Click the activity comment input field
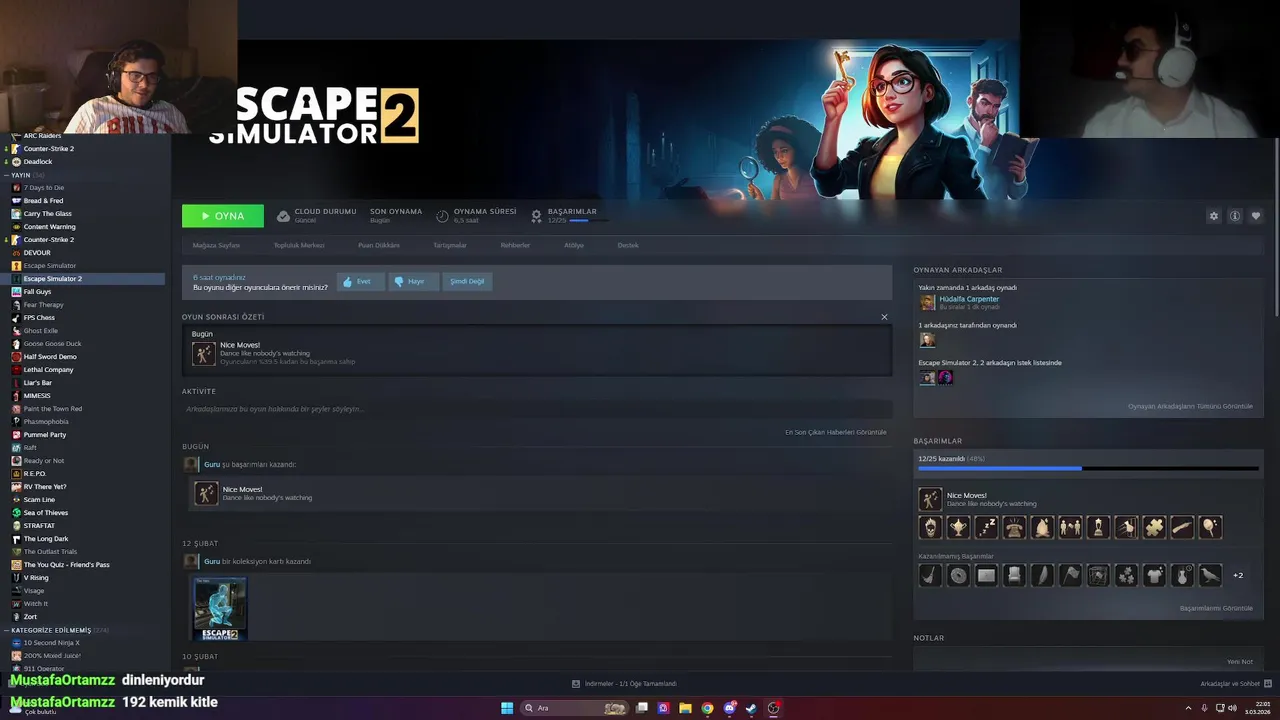This screenshot has width=1280, height=720. tap(537, 409)
